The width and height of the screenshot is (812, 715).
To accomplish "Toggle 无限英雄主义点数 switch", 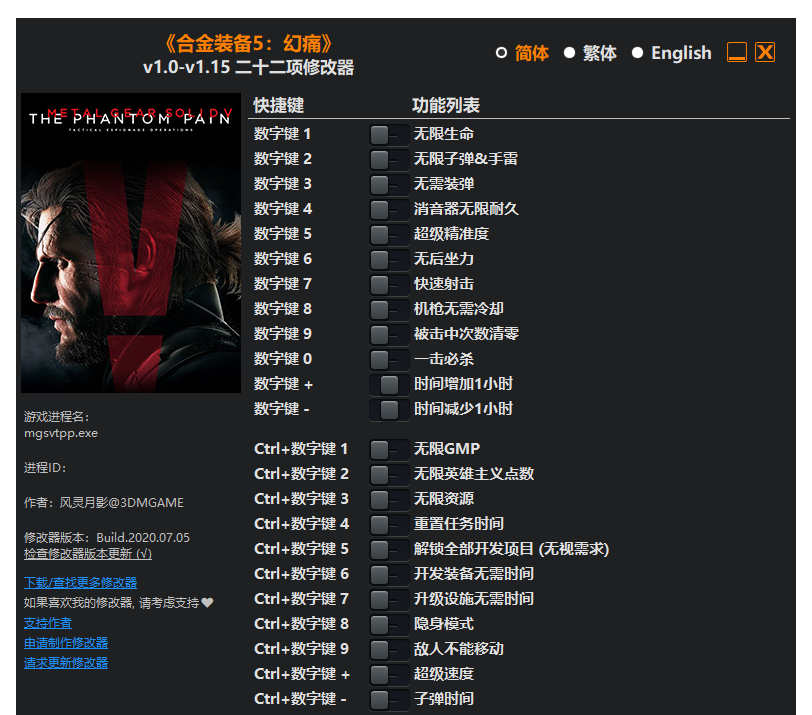I will [x=389, y=474].
